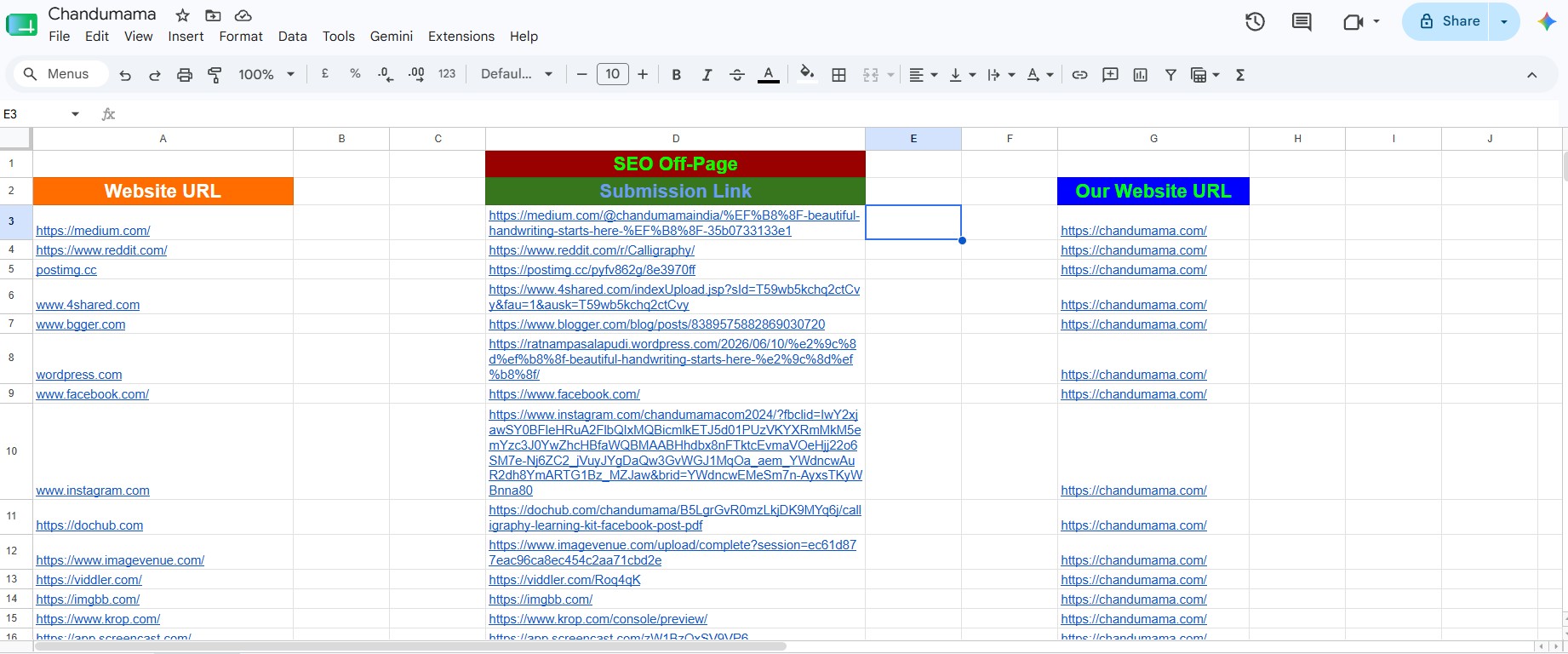Viewport: 1568px width, 654px height.
Task: Expand horizontal align dropdown
Action: click(x=934, y=75)
